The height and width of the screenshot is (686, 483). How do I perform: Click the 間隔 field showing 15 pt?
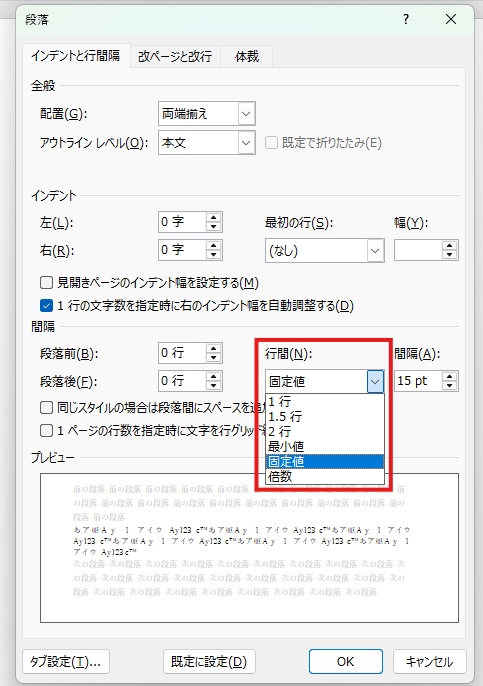[418, 381]
